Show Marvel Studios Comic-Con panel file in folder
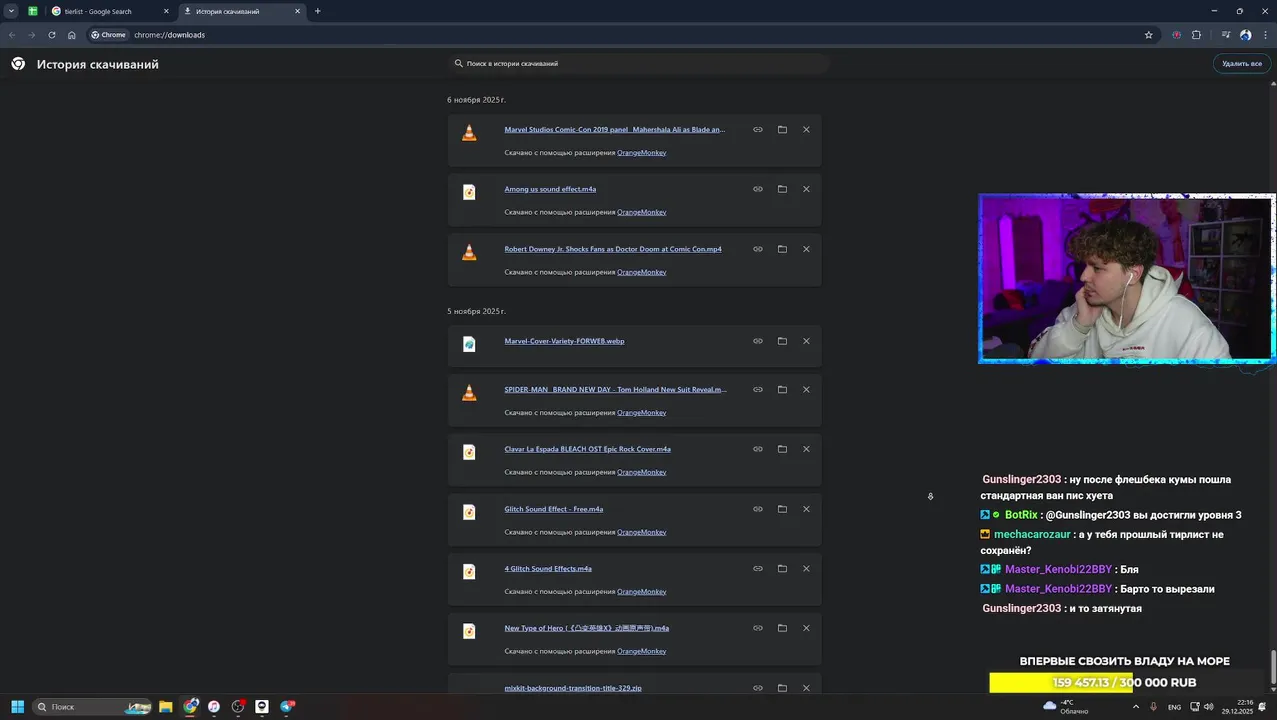The height and width of the screenshot is (720, 1277). 782,129
